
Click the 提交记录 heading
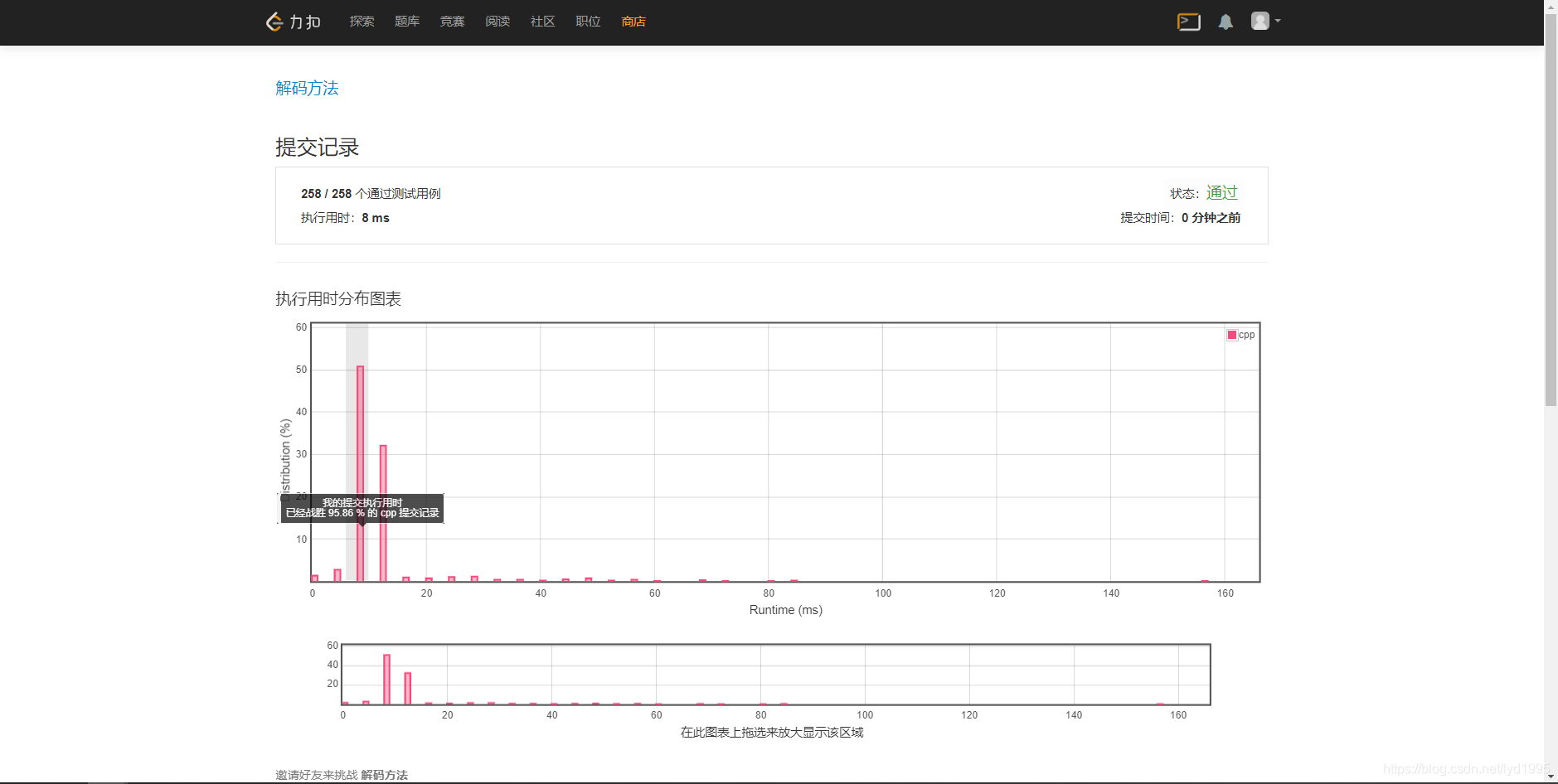click(x=317, y=148)
